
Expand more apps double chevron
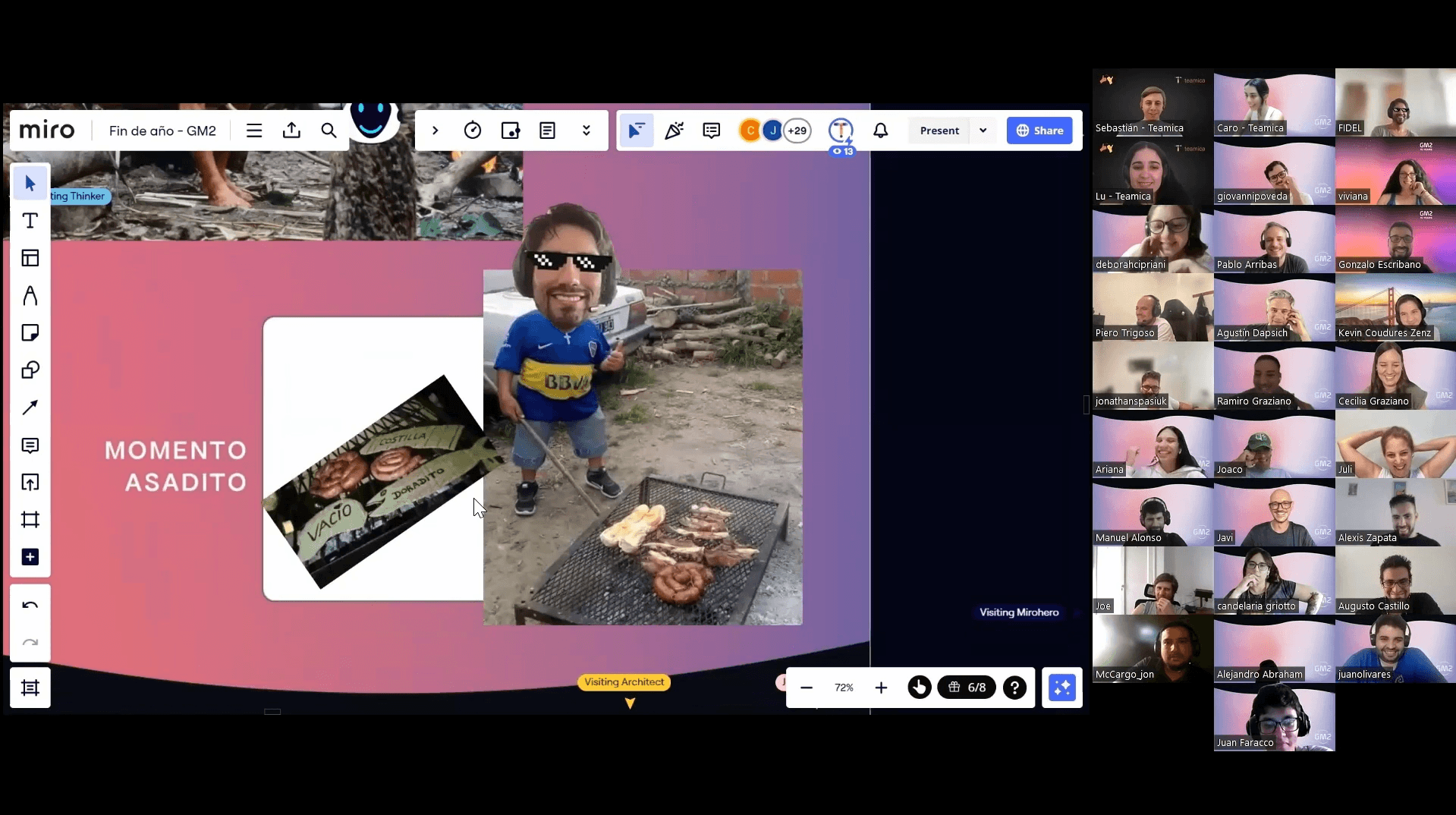click(x=586, y=131)
